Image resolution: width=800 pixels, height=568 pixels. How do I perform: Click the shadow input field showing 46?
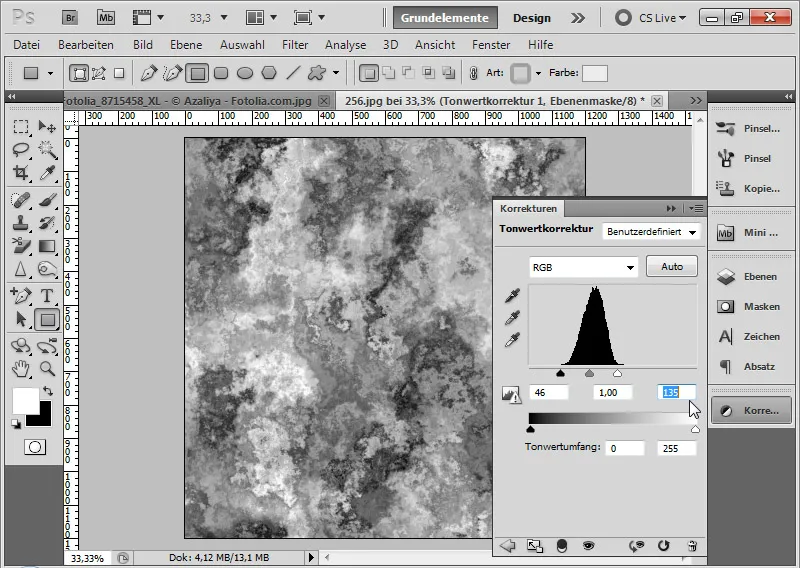(549, 392)
